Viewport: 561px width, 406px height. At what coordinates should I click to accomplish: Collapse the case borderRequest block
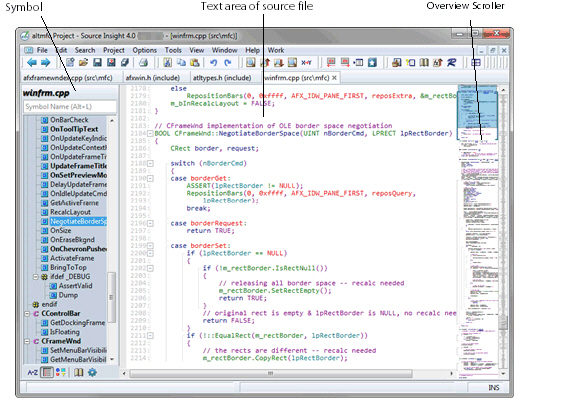coord(150,224)
